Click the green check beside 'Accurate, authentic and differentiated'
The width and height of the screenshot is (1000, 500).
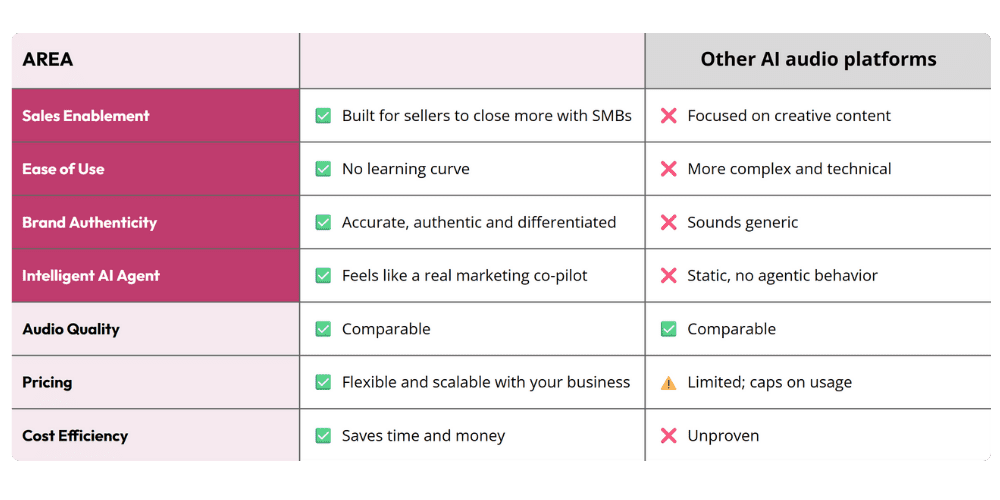323,223
